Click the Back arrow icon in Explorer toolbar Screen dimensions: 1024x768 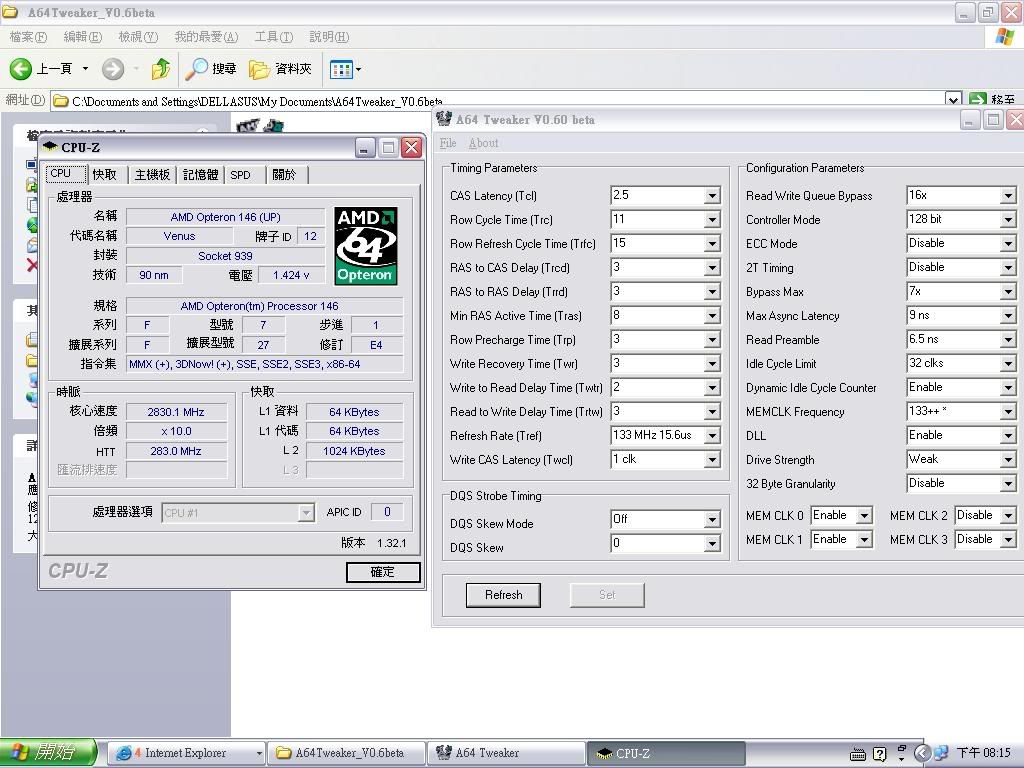click(x=20, y=69)
